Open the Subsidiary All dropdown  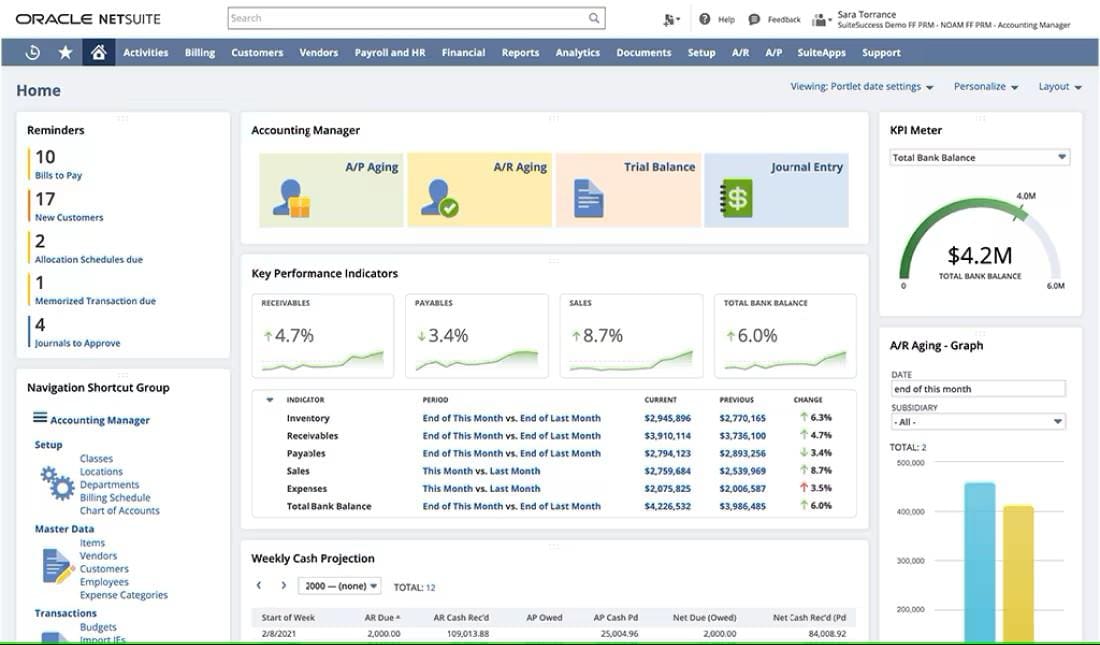tap(978, 422)
